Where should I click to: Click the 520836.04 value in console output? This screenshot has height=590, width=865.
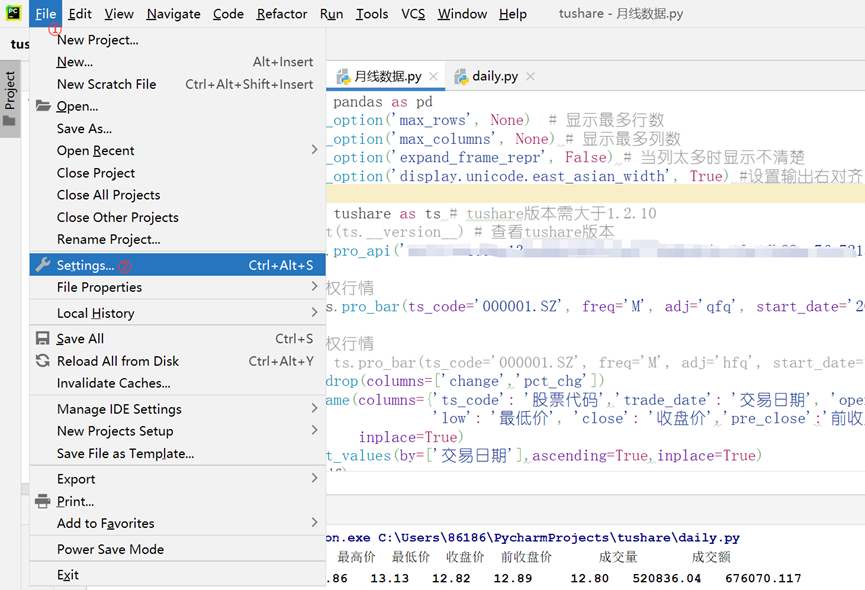coord(666,578)
